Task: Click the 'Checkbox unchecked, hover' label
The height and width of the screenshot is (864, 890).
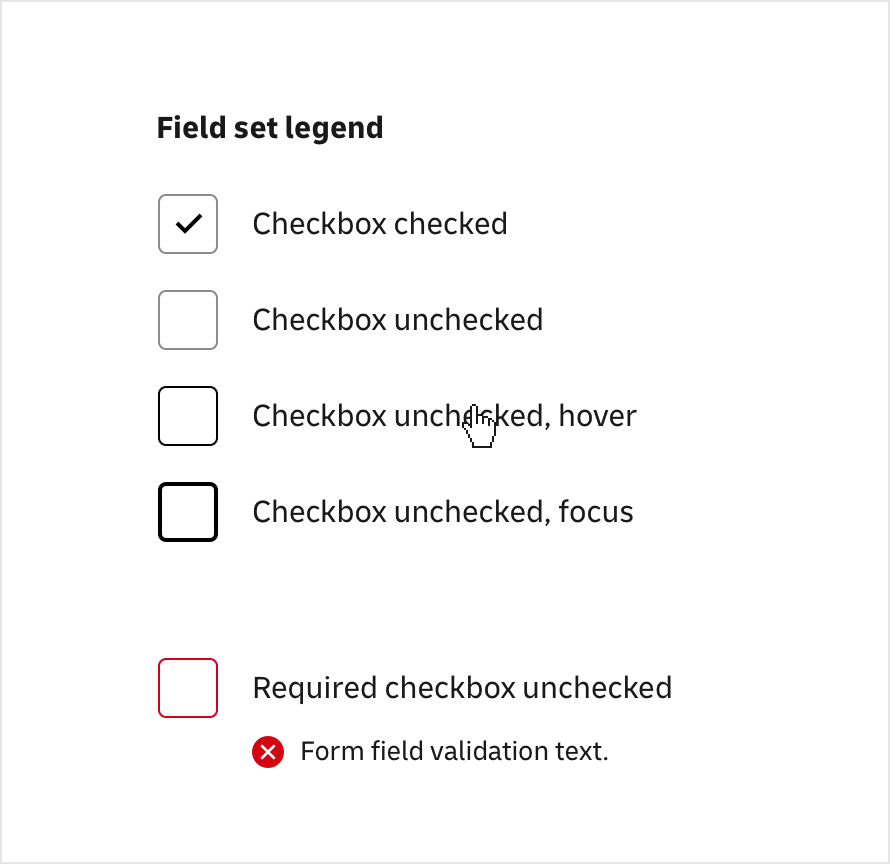Action: click(444, 415)
